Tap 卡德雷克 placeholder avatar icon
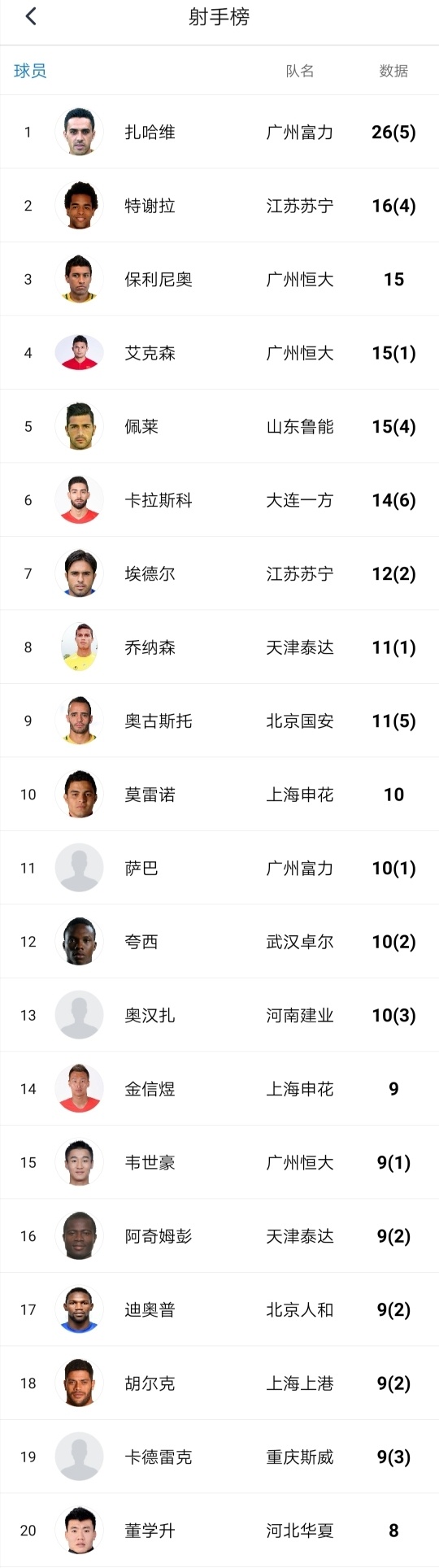This screenshot has width=439, height=1568. point(80,1457)
